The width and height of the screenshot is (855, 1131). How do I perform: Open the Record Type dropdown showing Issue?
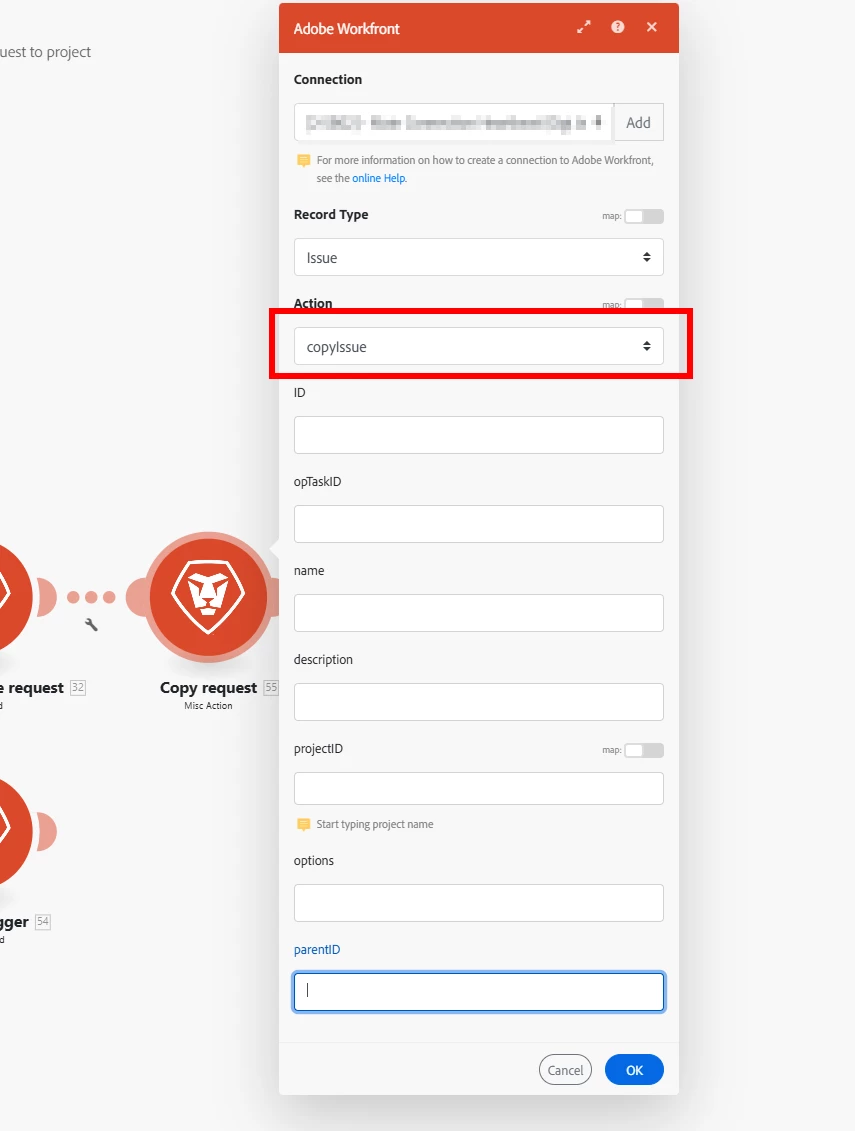coord(478,258)
